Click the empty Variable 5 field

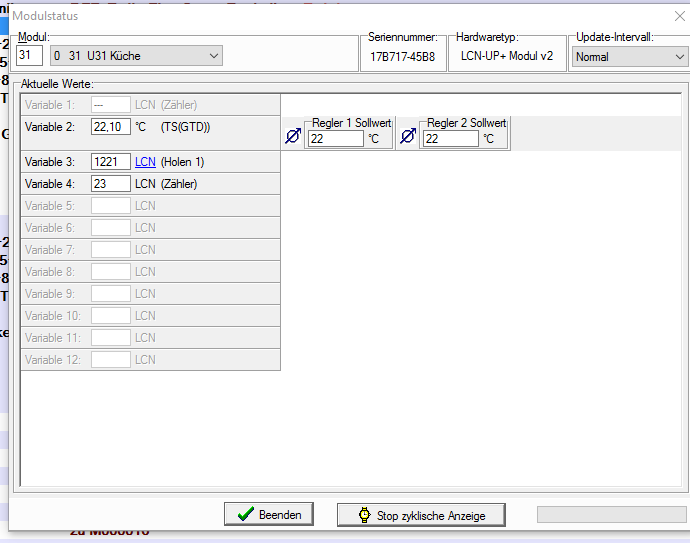[x=110, y=206]
